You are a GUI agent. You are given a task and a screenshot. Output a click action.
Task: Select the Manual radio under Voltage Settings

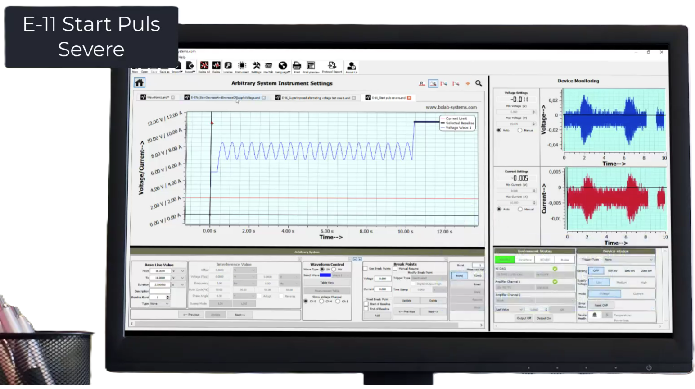[x=520, y=130]
